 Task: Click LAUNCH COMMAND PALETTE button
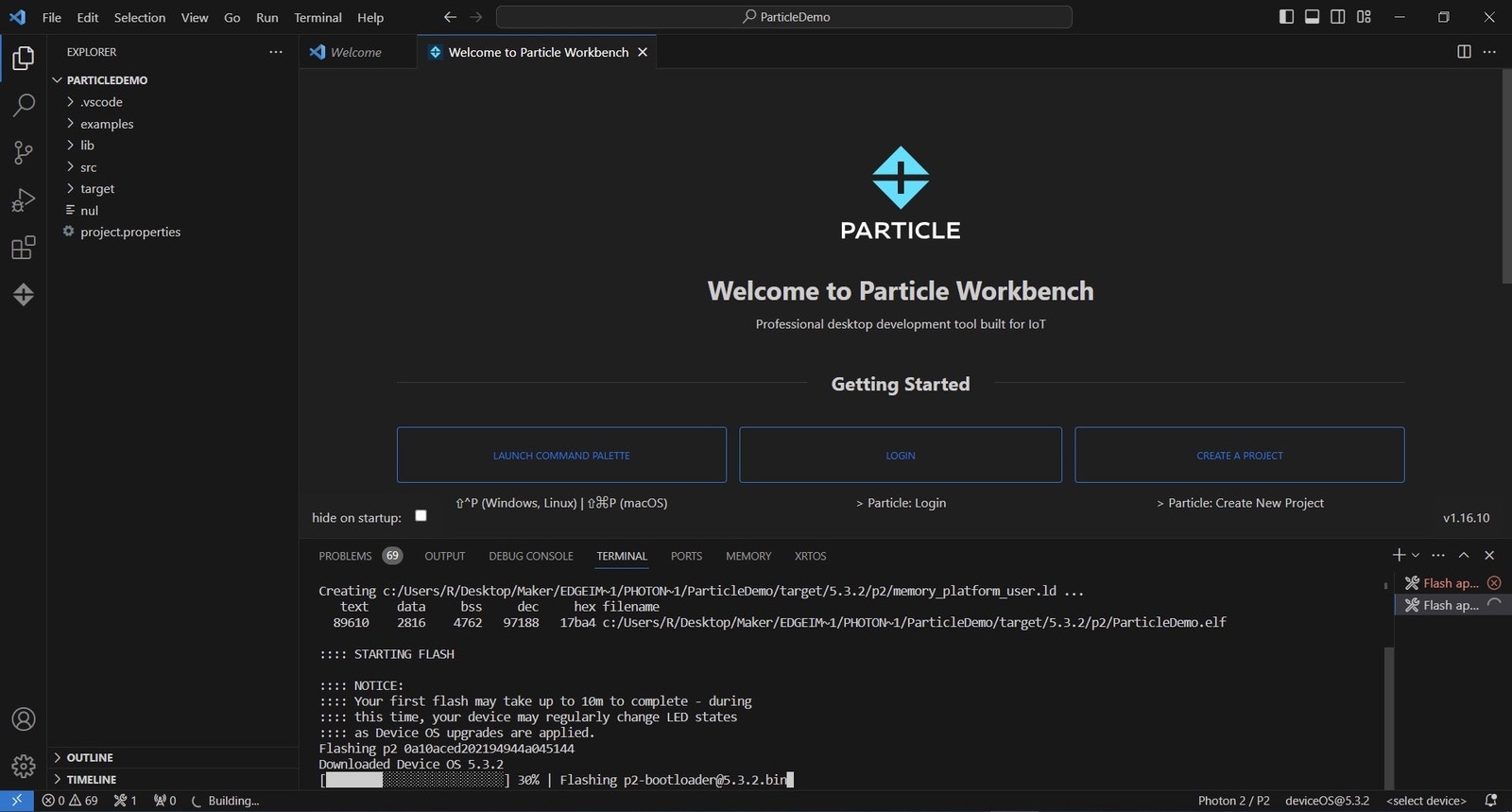coord(561,455)
